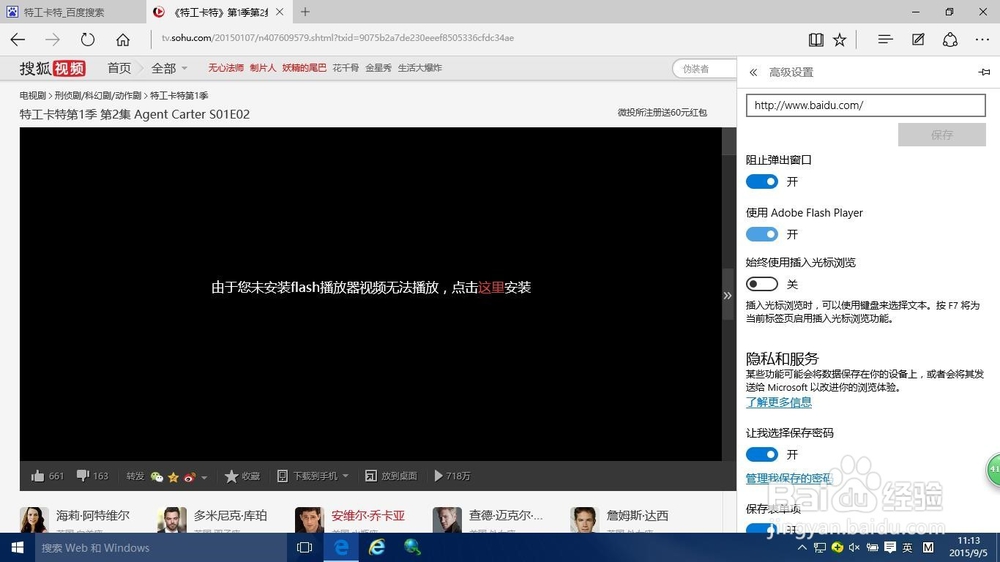
Task: Click the browser address bar URL
Action: (x=338, y=38)
